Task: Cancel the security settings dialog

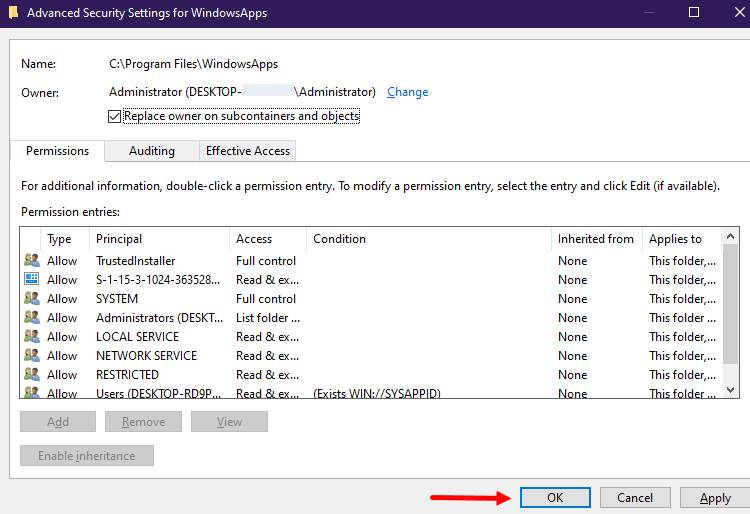Action: click(635, 498)
